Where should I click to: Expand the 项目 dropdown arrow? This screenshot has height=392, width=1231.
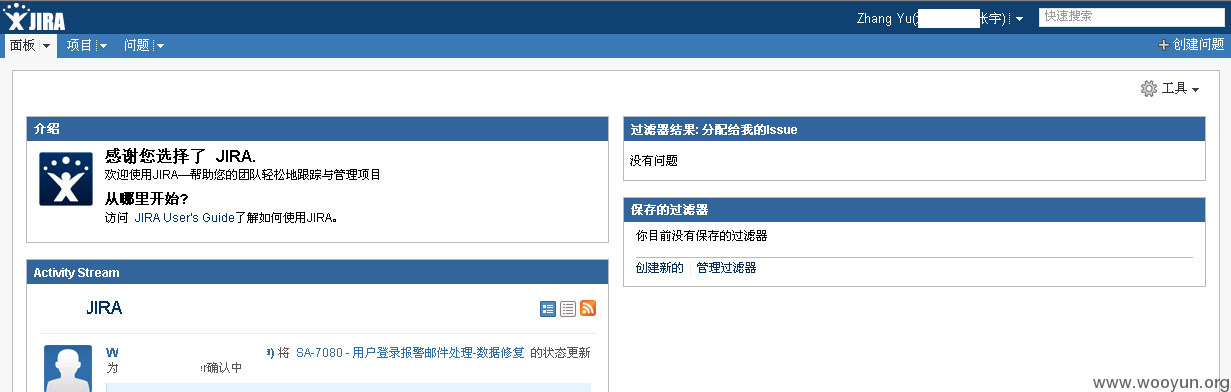[x=103, y=46]
